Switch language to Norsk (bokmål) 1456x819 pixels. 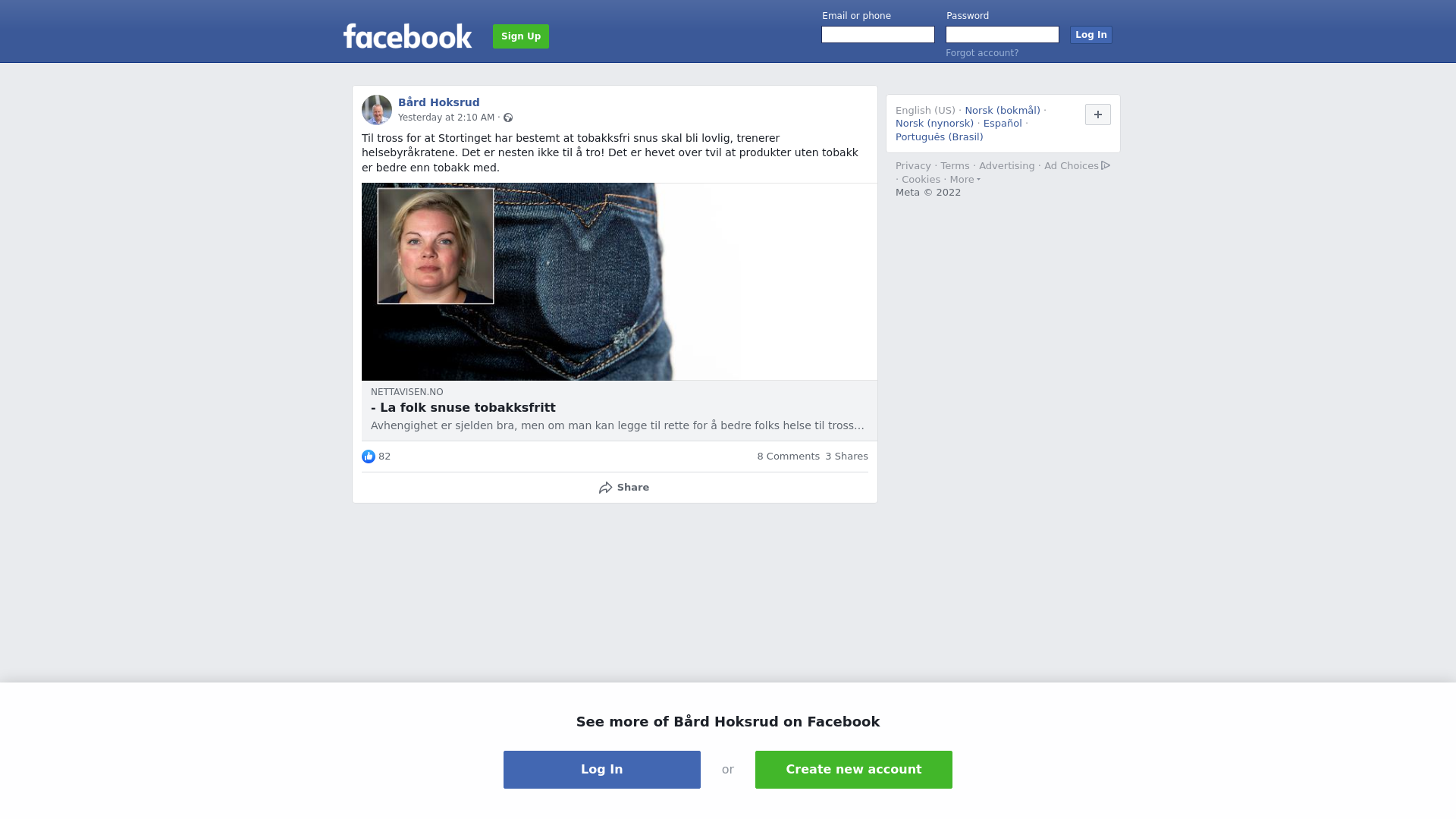click(x=1003, y=111)
